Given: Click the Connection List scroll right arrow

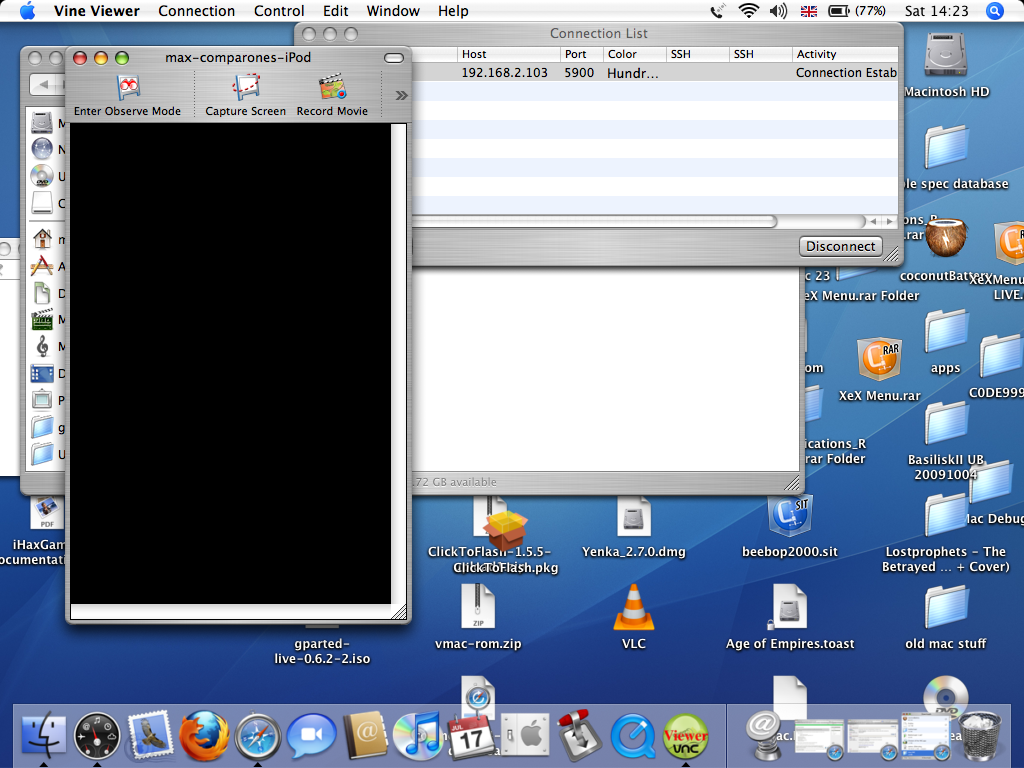Looking at the screenshot, I should tap(889, 221).
